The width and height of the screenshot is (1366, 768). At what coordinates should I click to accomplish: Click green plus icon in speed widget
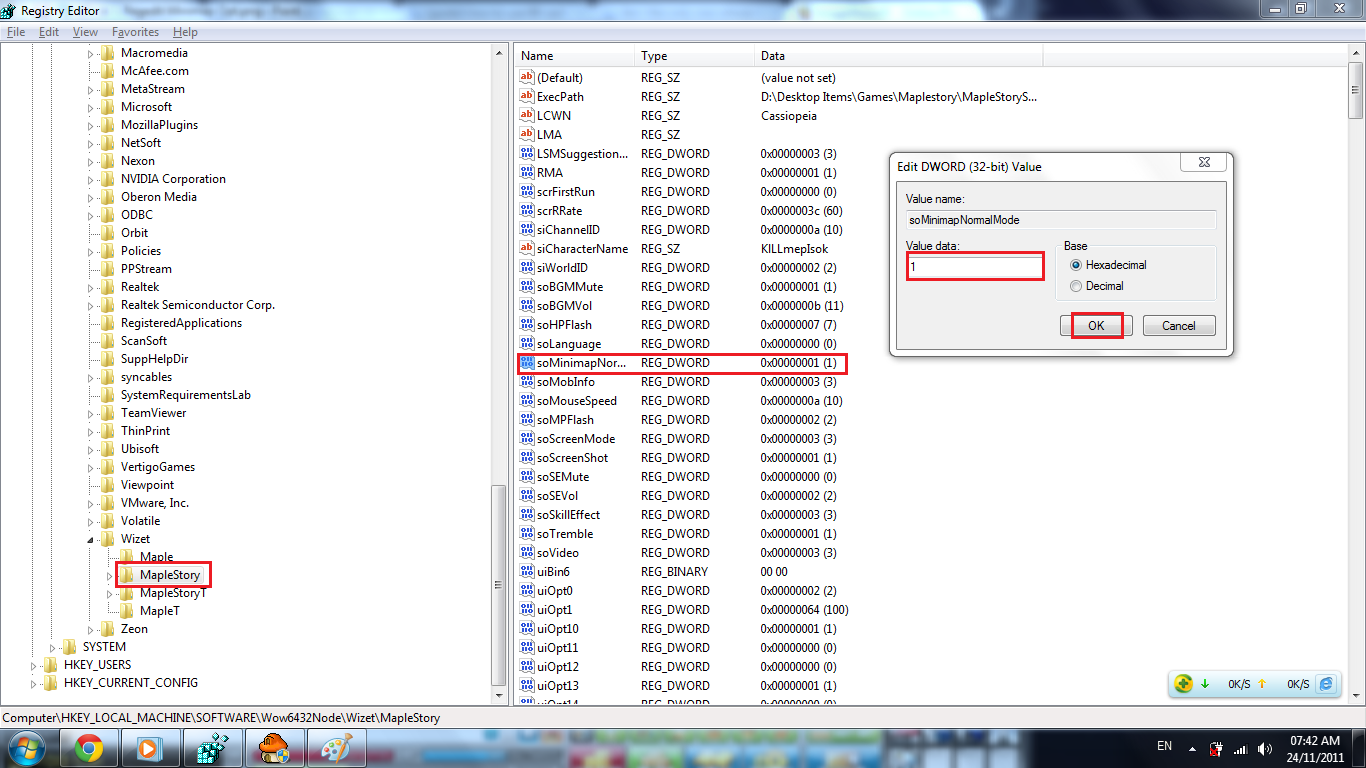pyautogui.click(x=1183, y=684)
